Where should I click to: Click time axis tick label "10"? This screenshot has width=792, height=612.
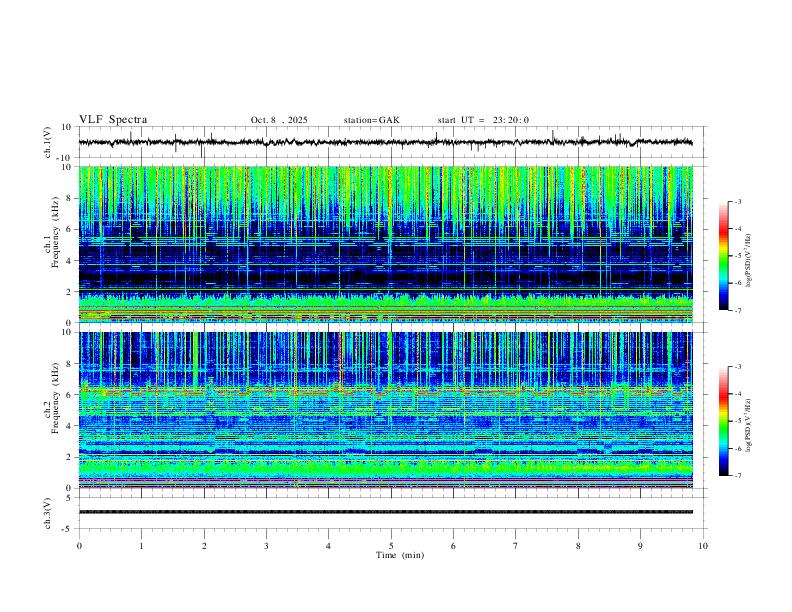tap(703, 546)
